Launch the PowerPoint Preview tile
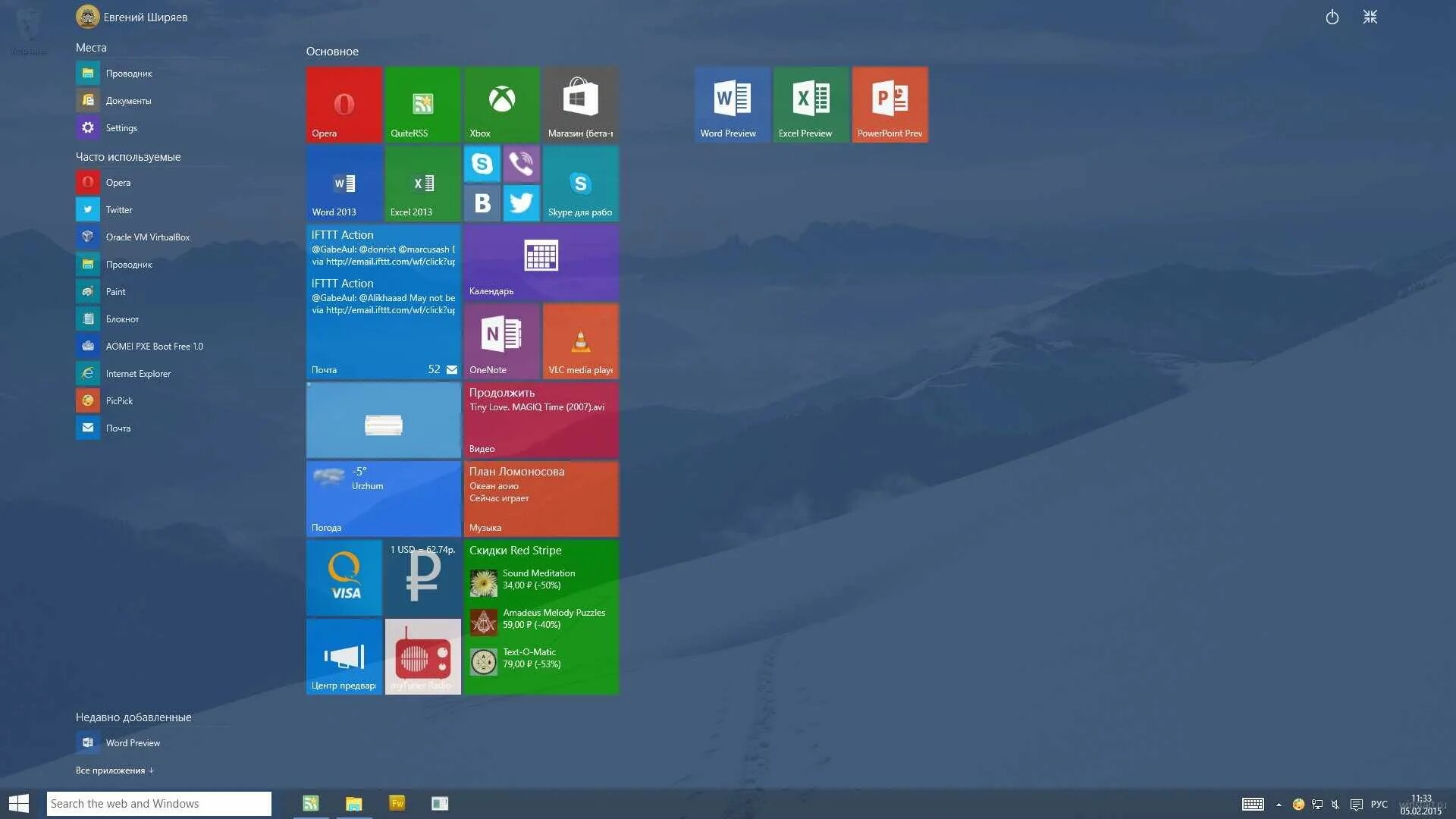 click(890, 104)
